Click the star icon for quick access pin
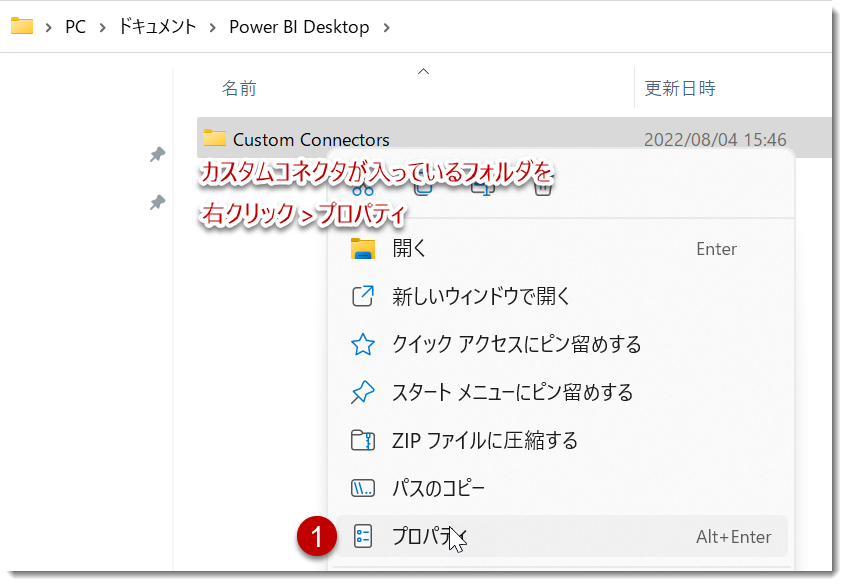The image size is (847, 586). 362,345
